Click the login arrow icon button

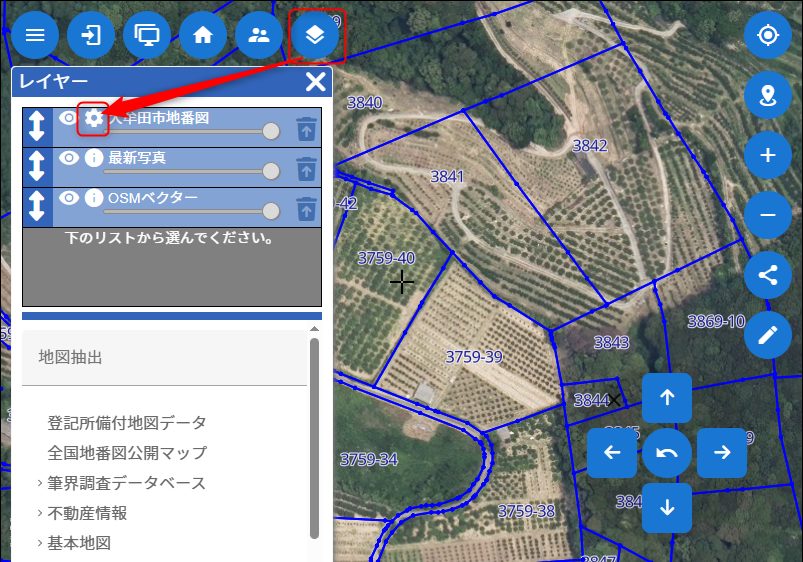91,35
